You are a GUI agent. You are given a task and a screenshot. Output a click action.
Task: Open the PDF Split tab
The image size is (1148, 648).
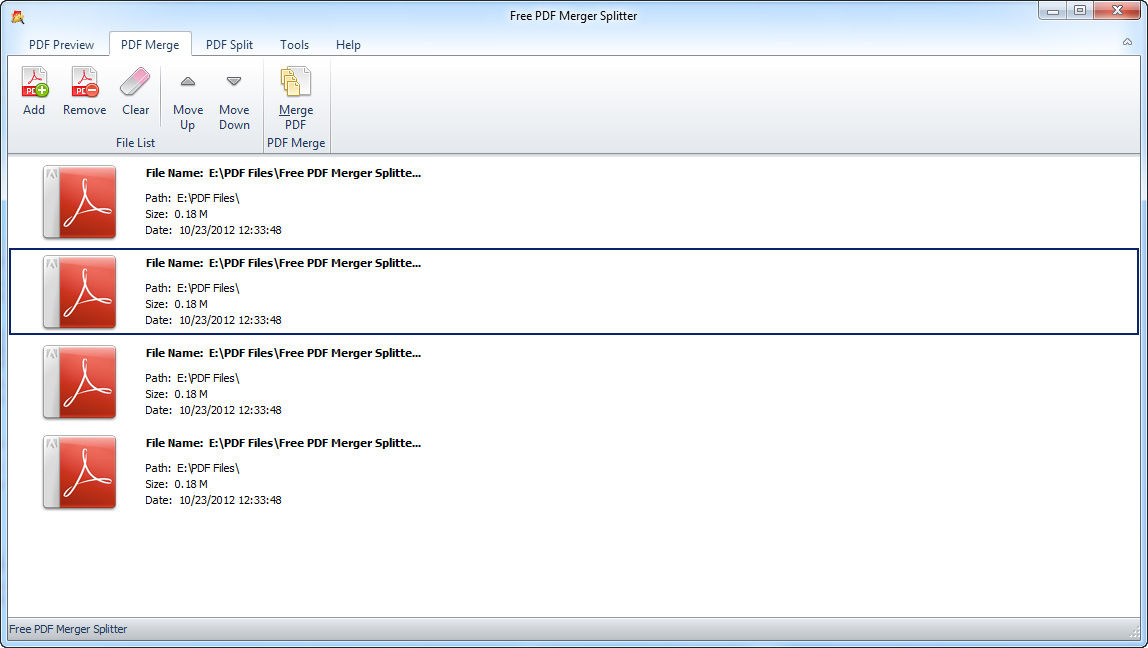(229, 45)
